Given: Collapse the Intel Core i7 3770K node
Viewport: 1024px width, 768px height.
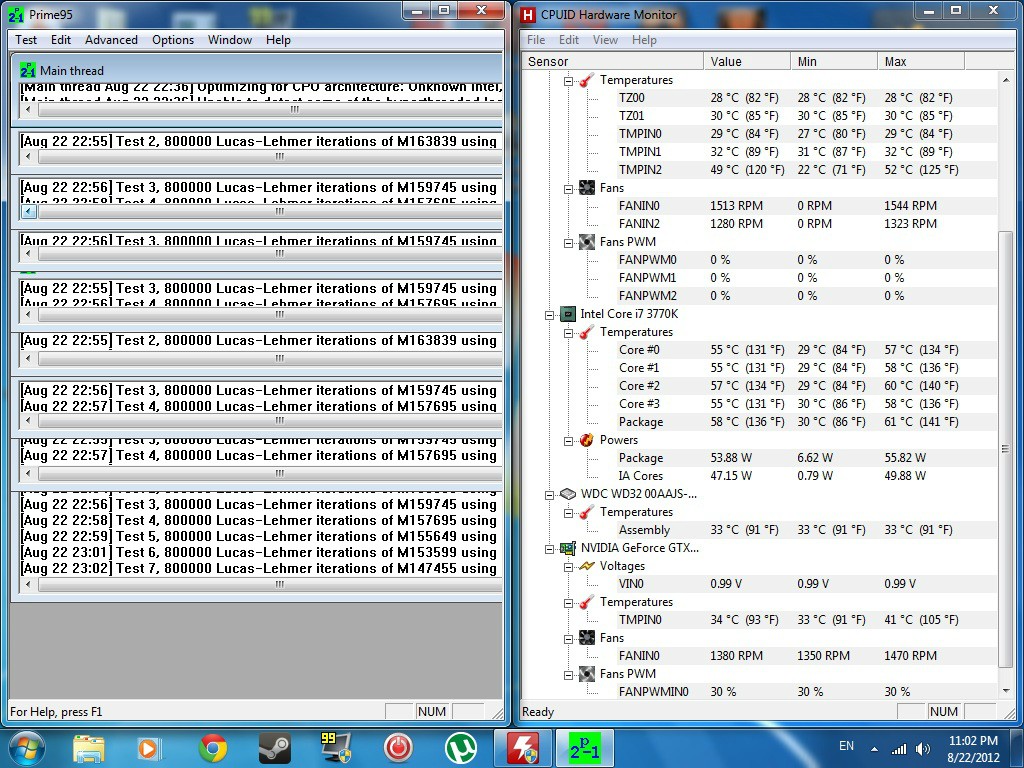Looking at the screenshot, I should tap(549, 315).
